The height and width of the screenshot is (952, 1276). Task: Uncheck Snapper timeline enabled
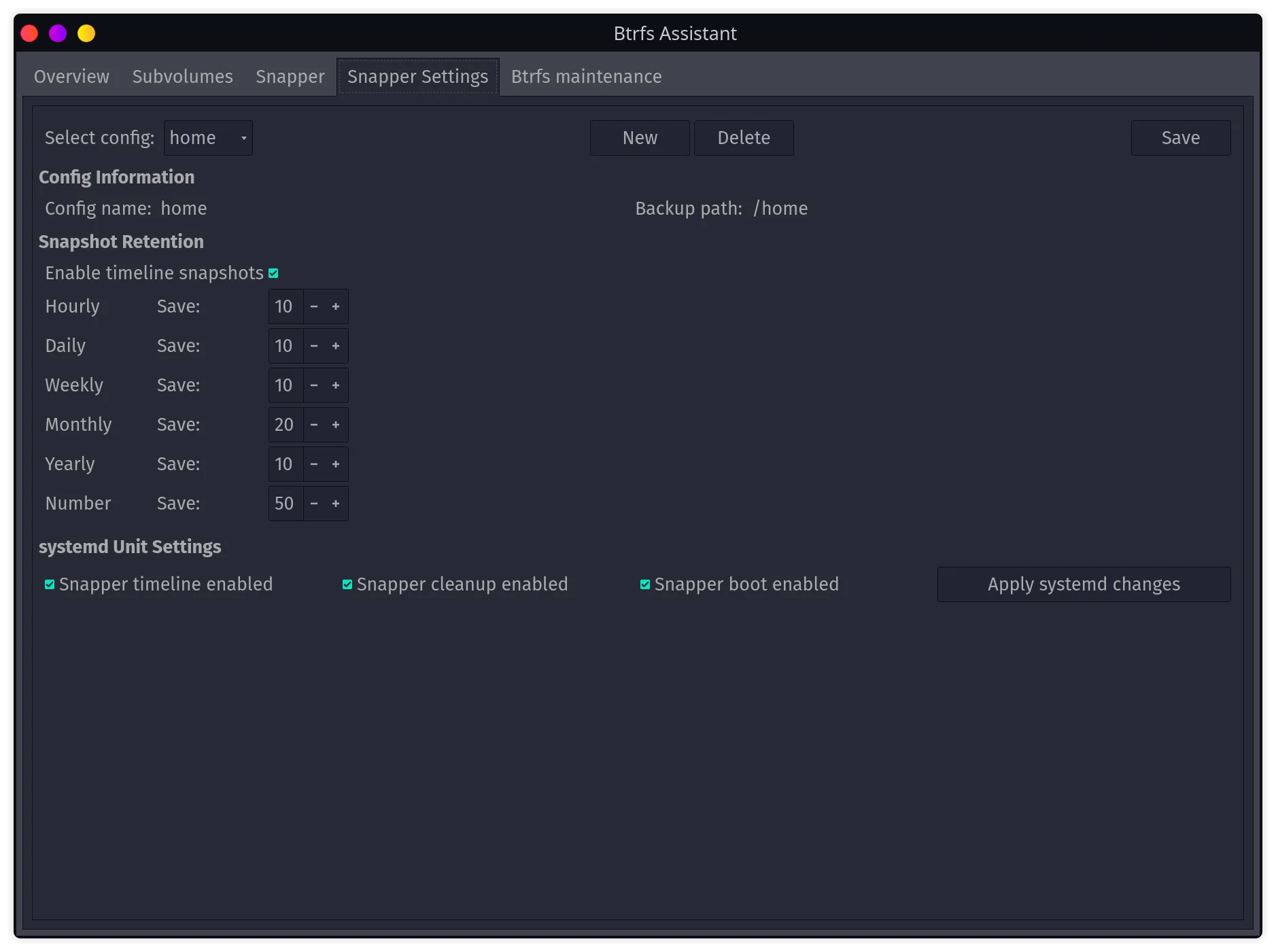50,584
